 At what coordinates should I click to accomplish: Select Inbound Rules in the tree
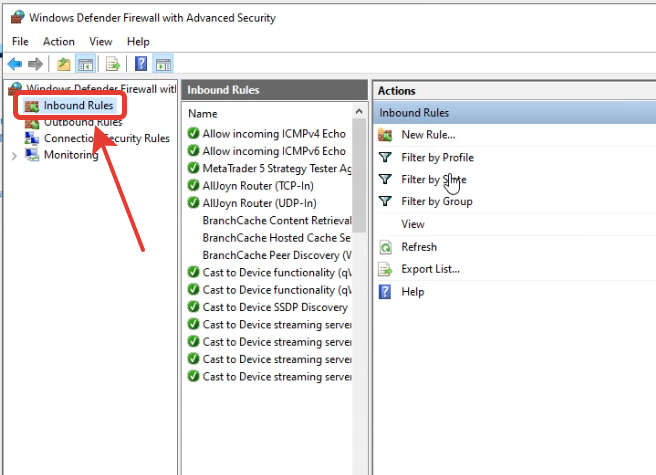point(78,105)
